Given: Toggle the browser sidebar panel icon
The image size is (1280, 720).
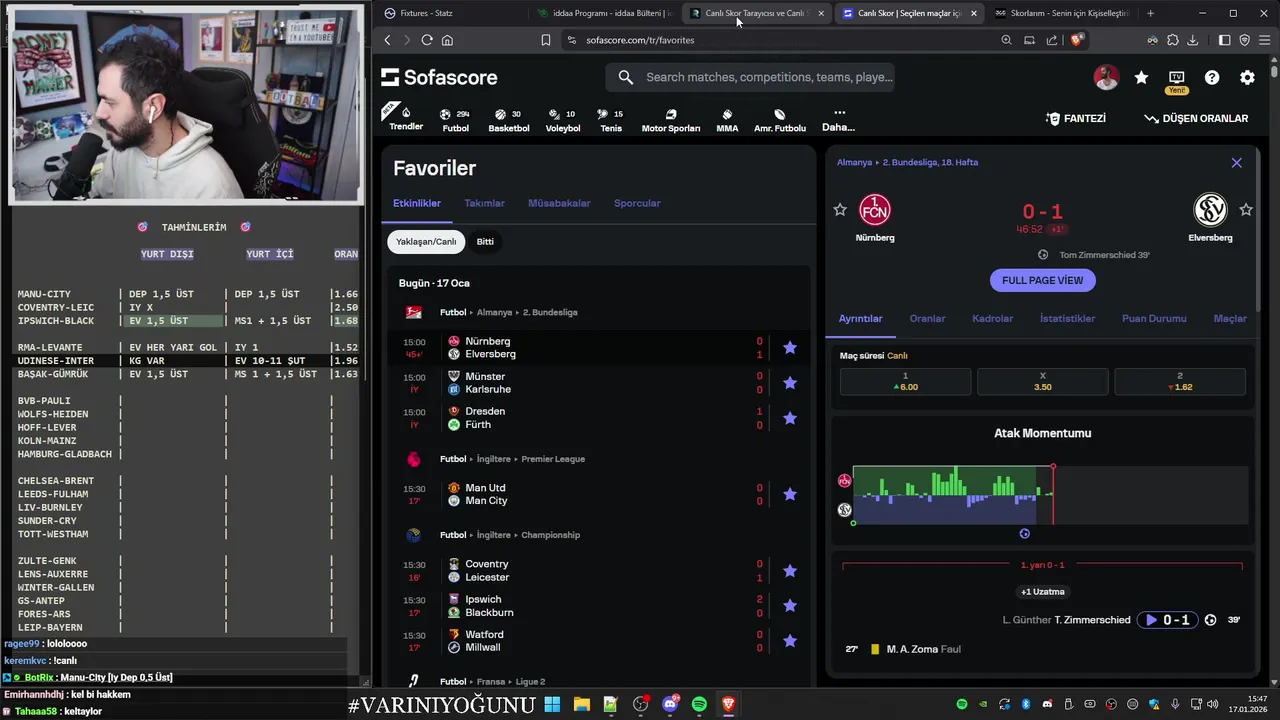Looking at the screenshot, I should click(x=1224, y=40).
